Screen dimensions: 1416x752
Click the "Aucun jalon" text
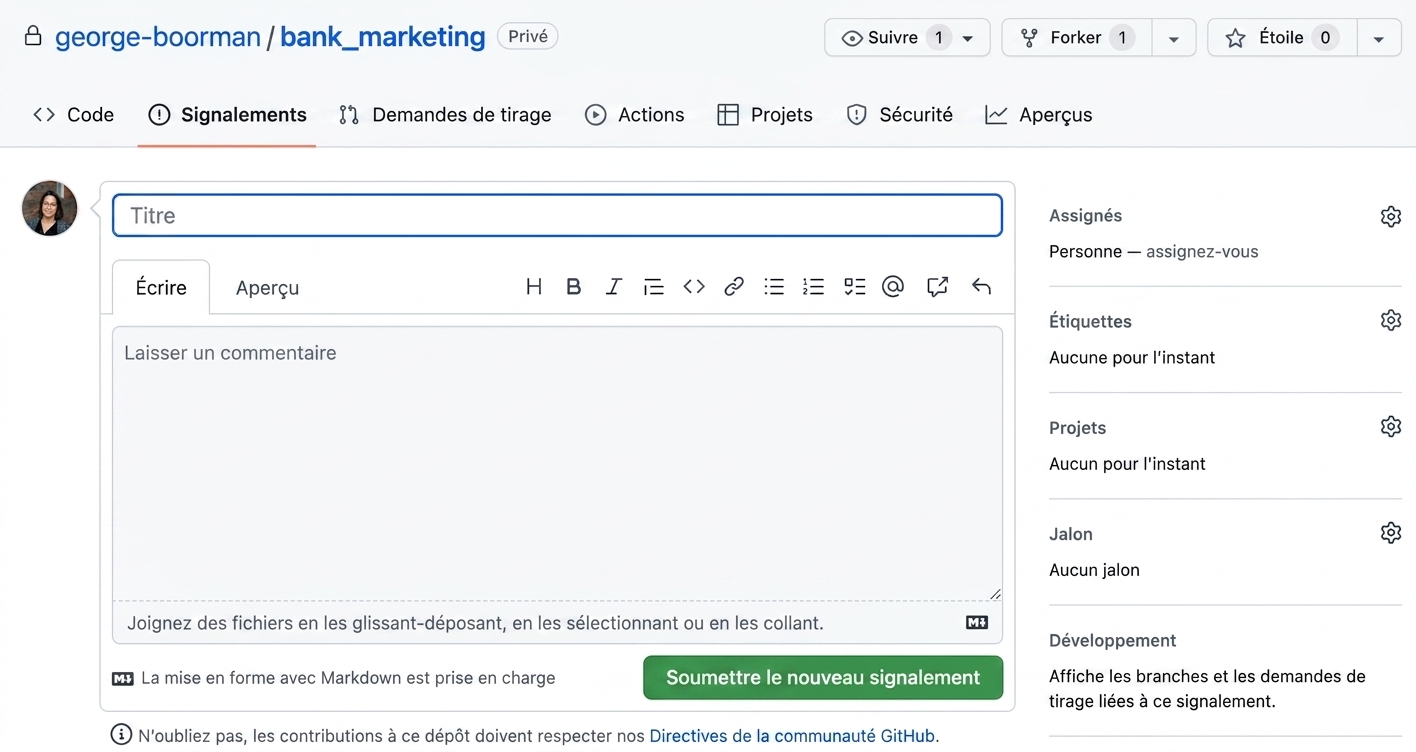pos(1094,570)
